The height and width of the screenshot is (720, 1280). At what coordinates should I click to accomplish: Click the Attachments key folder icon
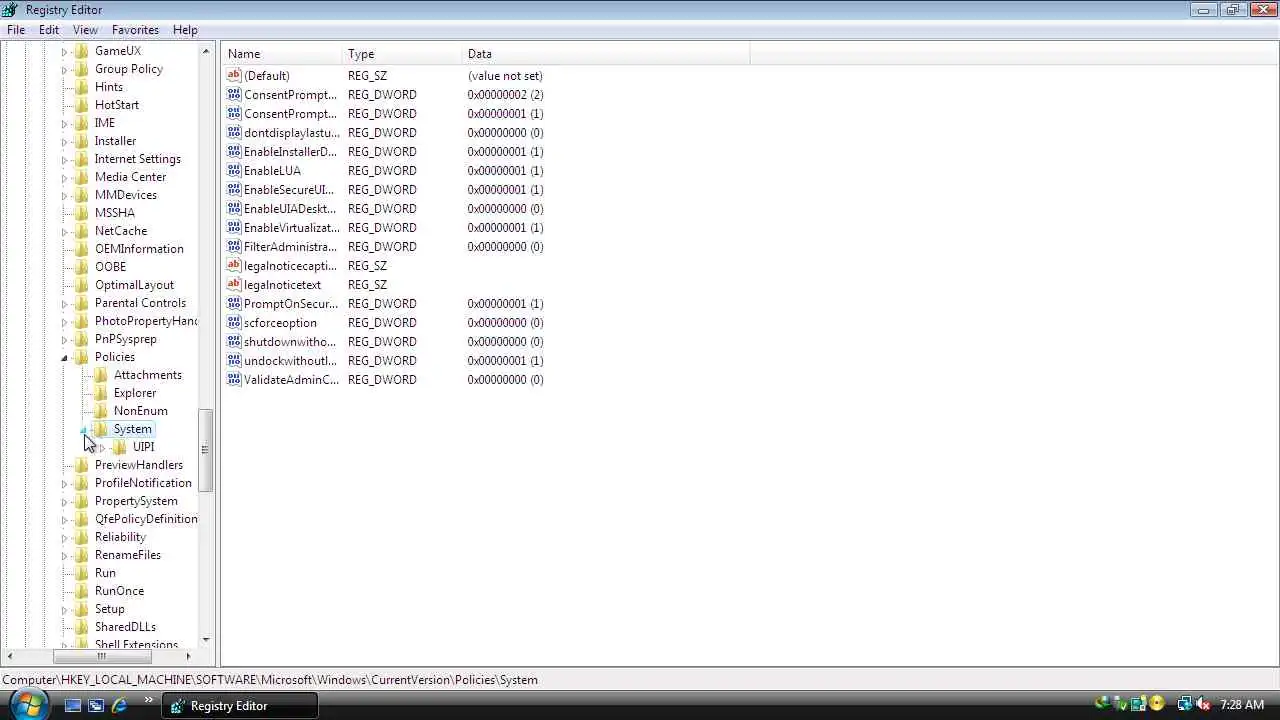[x=101, y=375]
